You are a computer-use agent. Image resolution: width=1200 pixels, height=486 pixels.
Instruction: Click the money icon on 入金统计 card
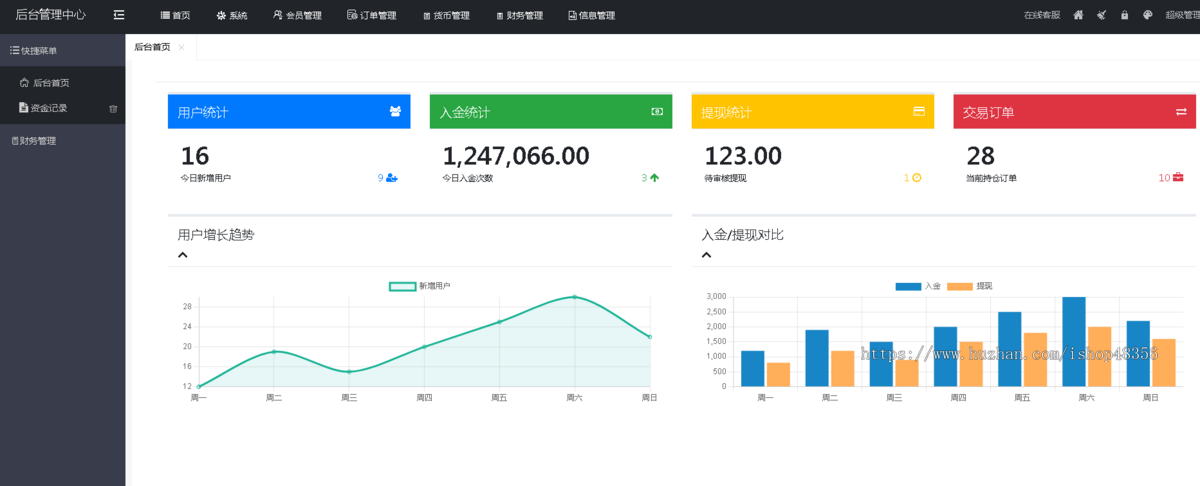(657, 112)
